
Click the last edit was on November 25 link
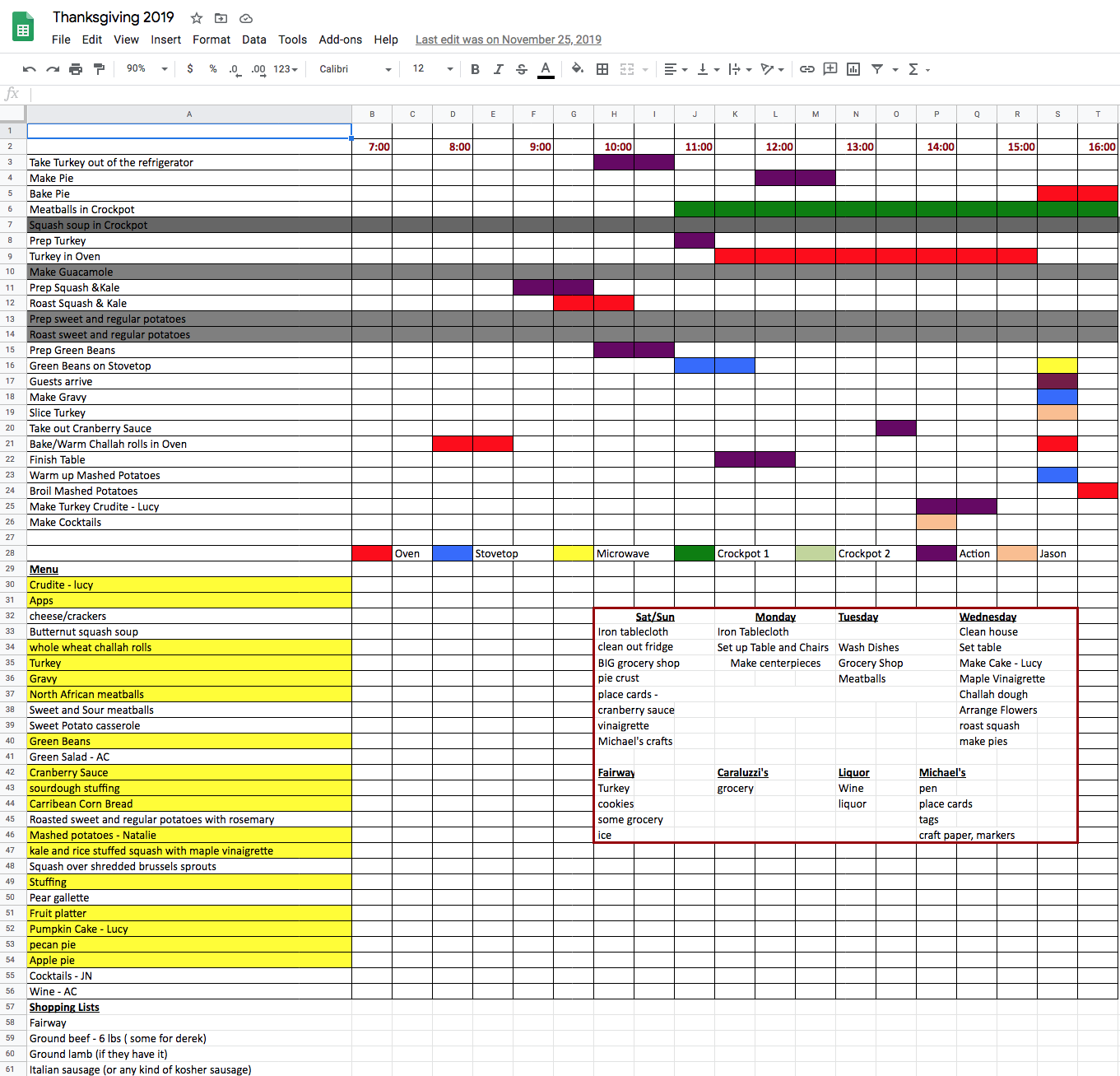508,40
